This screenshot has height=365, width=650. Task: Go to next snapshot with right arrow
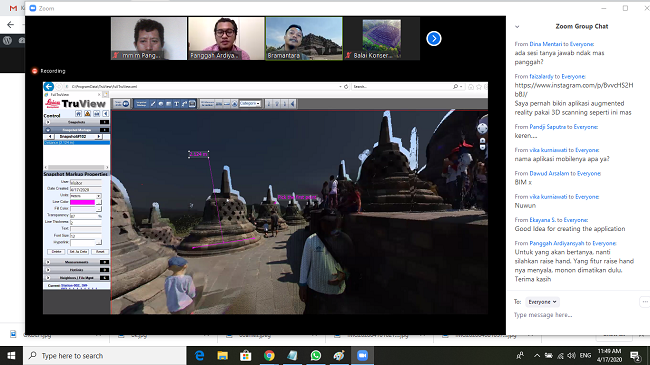pyautogui.click(x=99, y=136)
